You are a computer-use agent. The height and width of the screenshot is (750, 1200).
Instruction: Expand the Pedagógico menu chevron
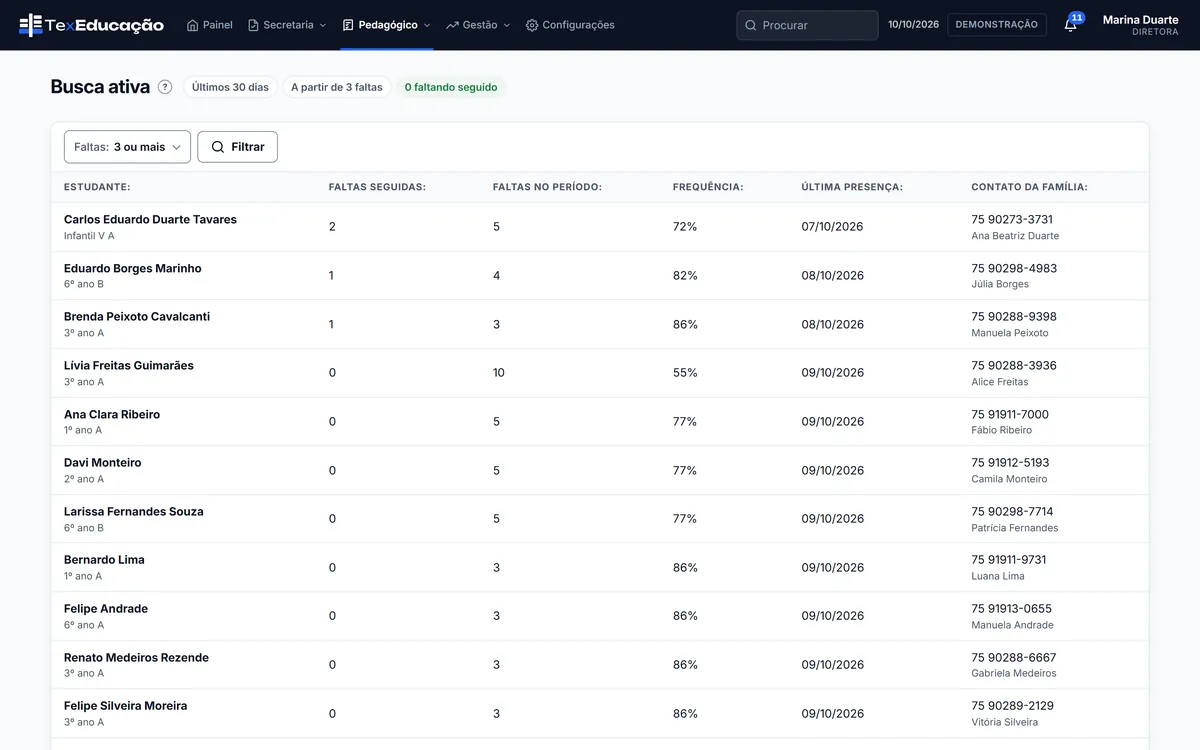(427, 25)
